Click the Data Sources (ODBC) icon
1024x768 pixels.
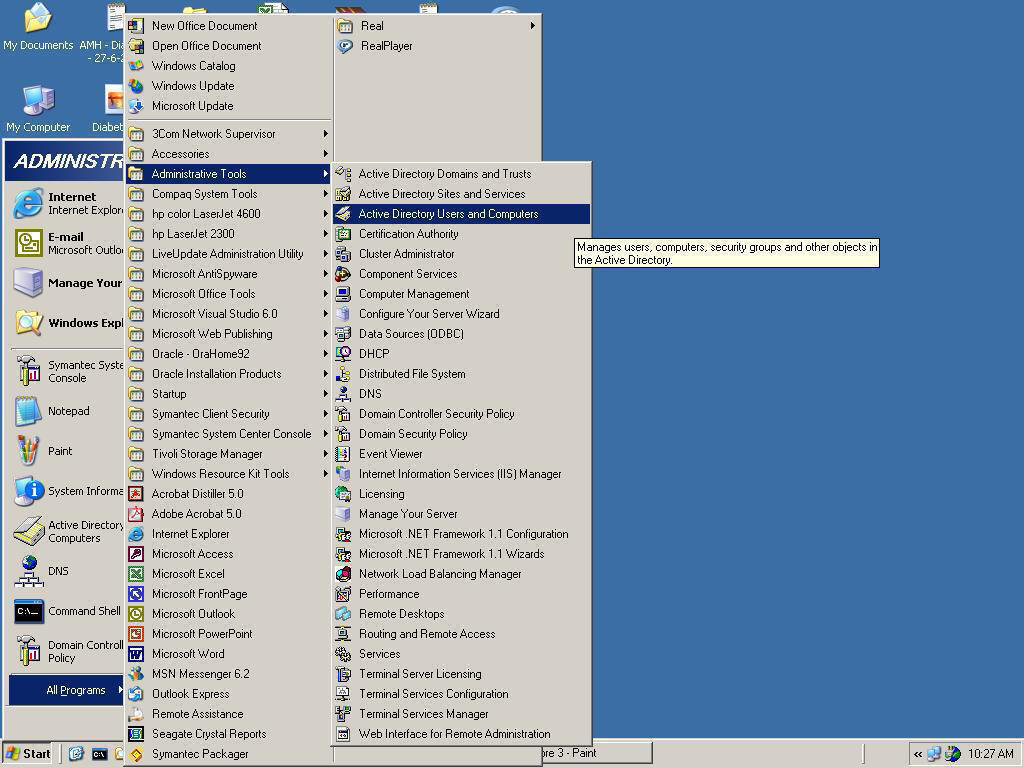click(343, 334)
